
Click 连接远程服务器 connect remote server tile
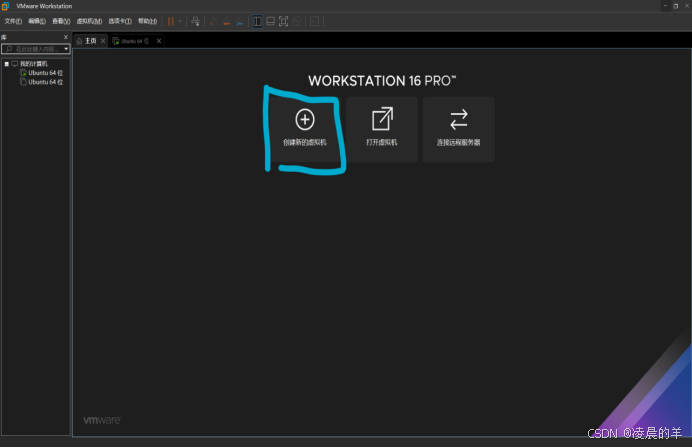pos(459,129)
